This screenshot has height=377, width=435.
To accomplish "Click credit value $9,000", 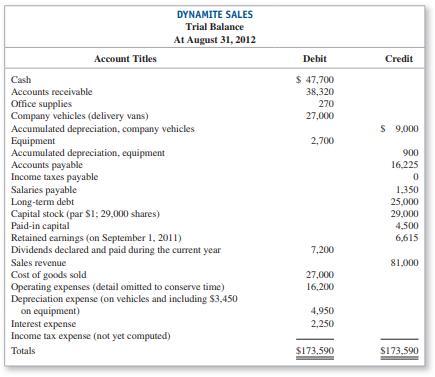I will tap(399, 129).
